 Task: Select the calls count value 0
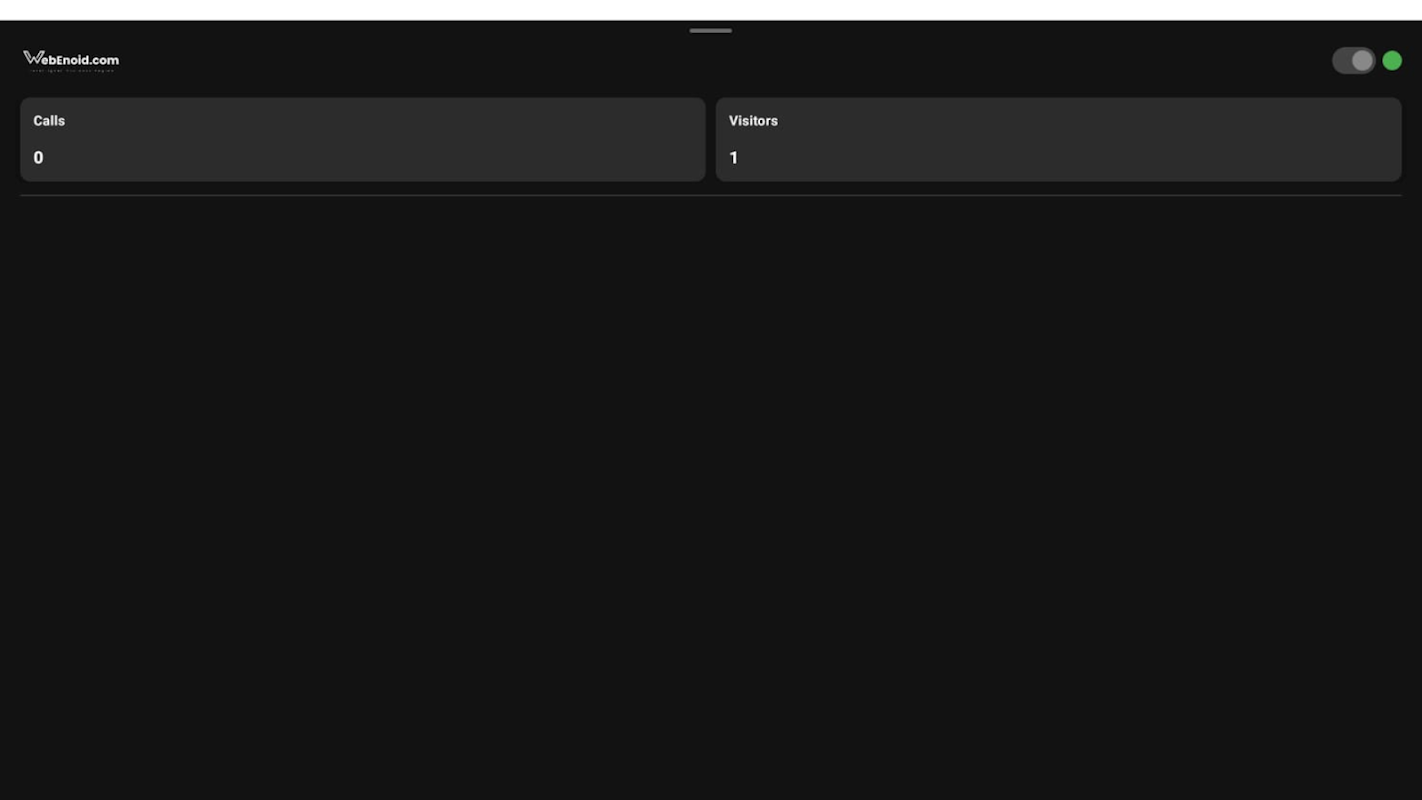(38, 158)
